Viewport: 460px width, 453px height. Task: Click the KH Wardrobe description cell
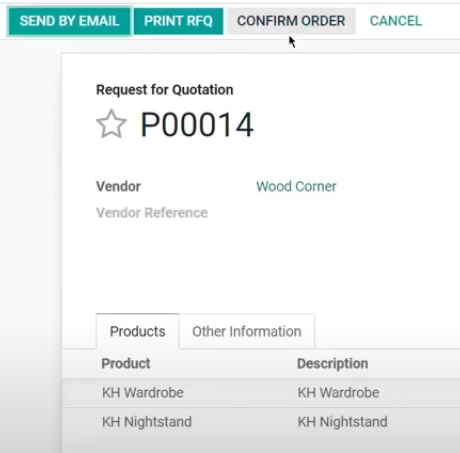click(x=338, y=393)
